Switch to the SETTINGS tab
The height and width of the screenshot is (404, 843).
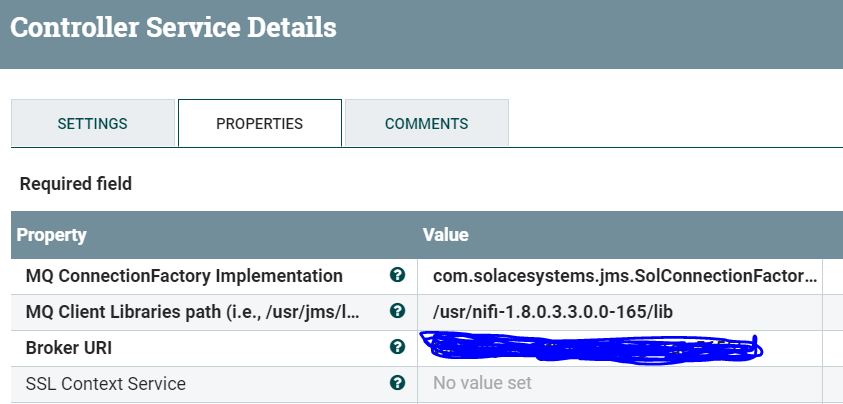tap(92, 124)
